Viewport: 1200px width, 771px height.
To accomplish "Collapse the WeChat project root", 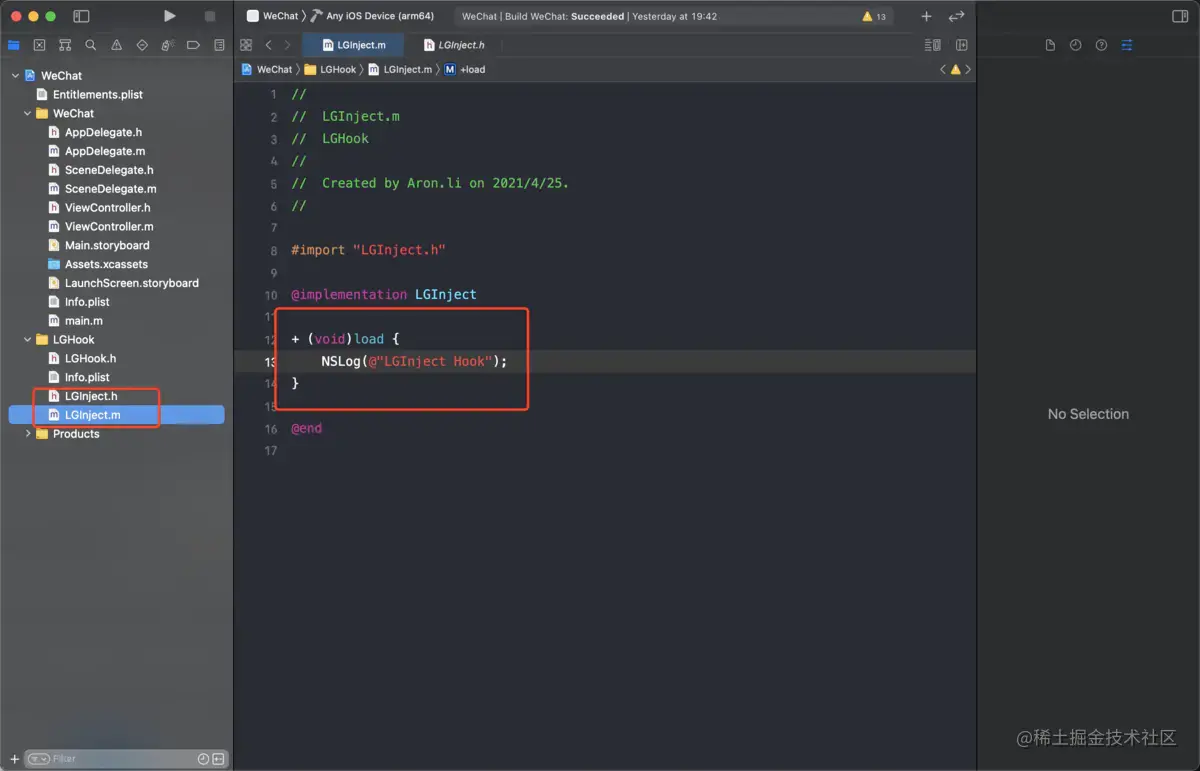I will coord(15,76).
